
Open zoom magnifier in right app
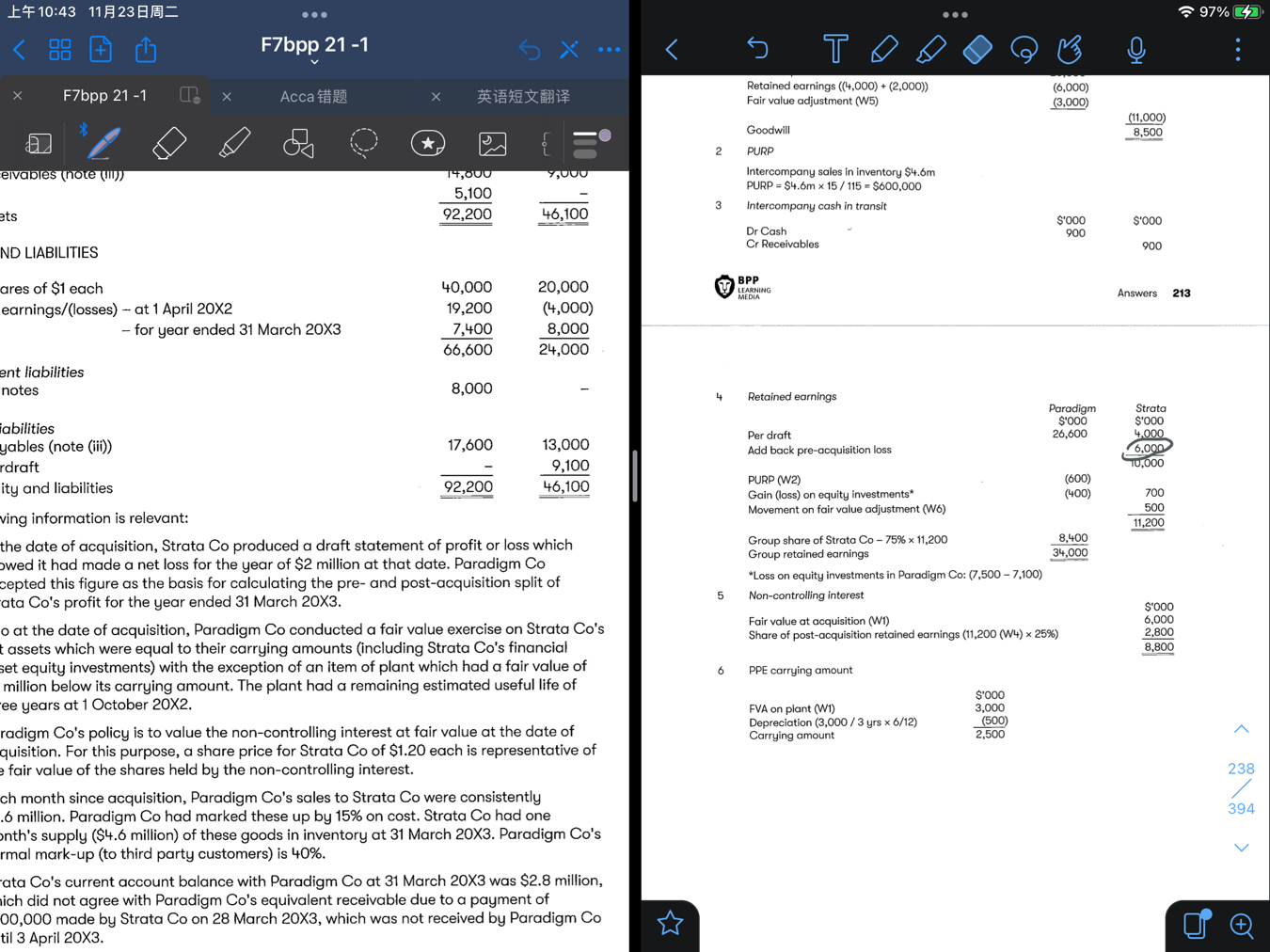(1242, 926)
